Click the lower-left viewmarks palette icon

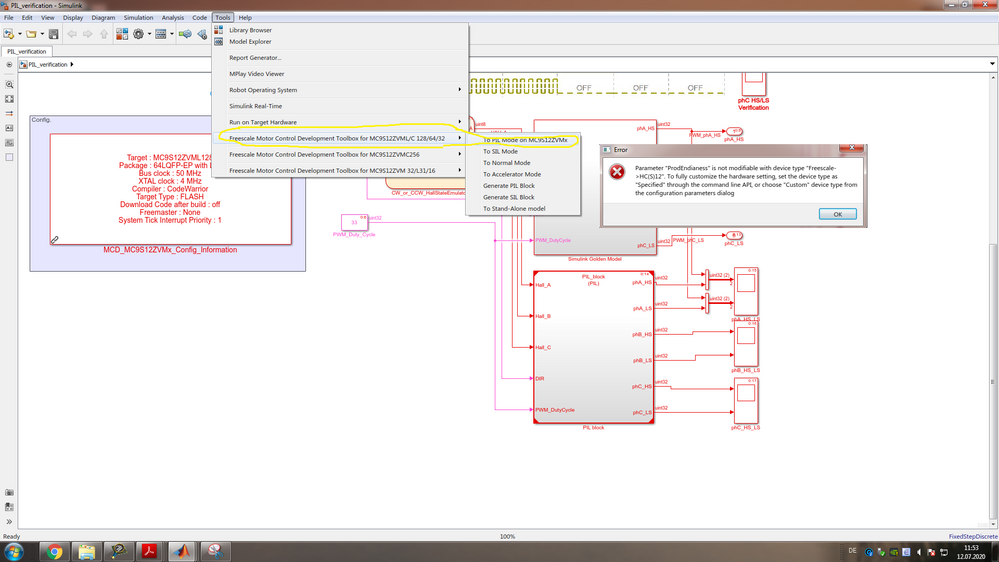pyautogui.click(x=9, y=507)
